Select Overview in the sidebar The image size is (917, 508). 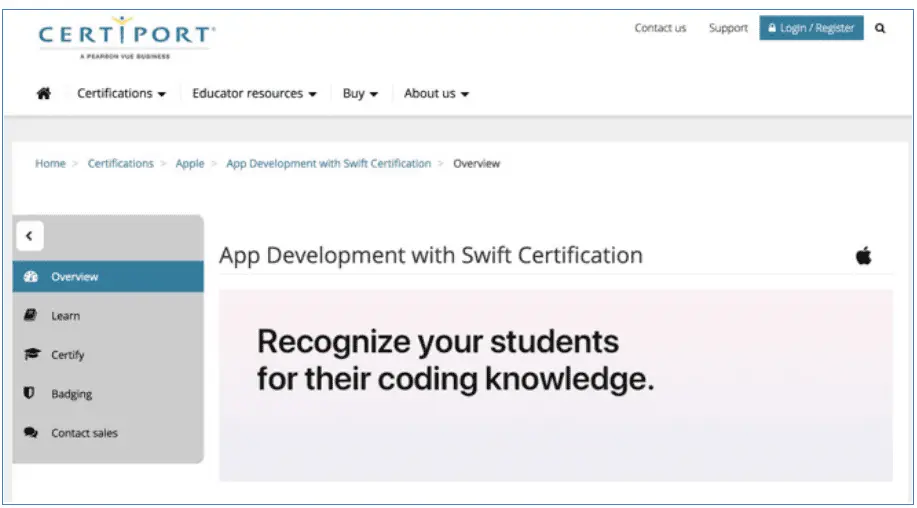click(x=108, y=277)
